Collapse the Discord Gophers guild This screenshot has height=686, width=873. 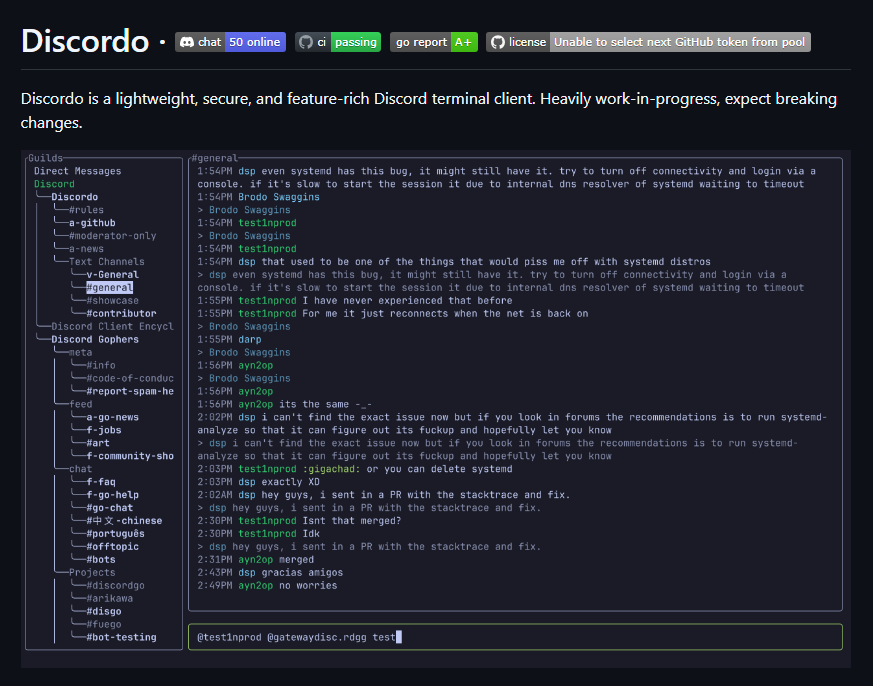tap(95, 339)
